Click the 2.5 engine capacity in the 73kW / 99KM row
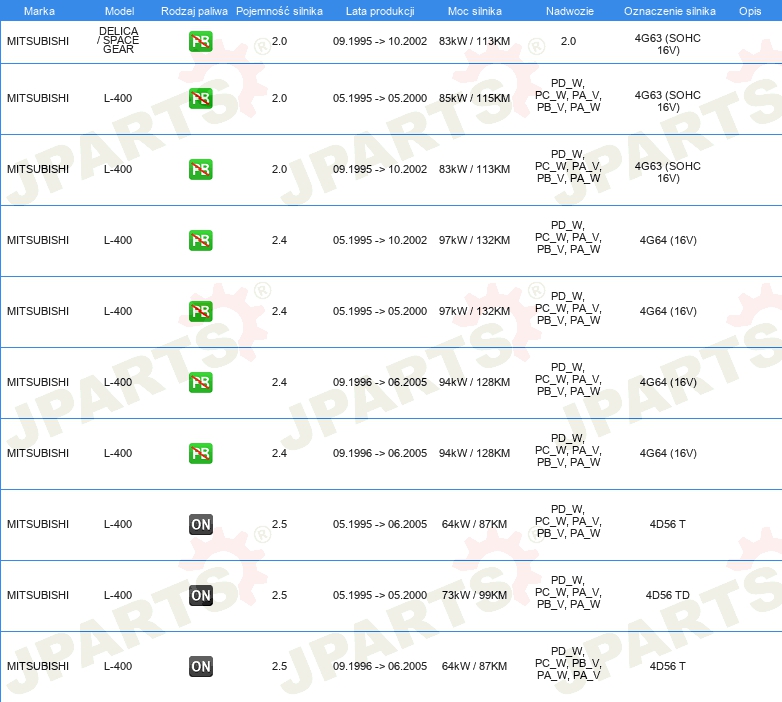The height and width of the screenshot is (702, 782). coord(279,595)
